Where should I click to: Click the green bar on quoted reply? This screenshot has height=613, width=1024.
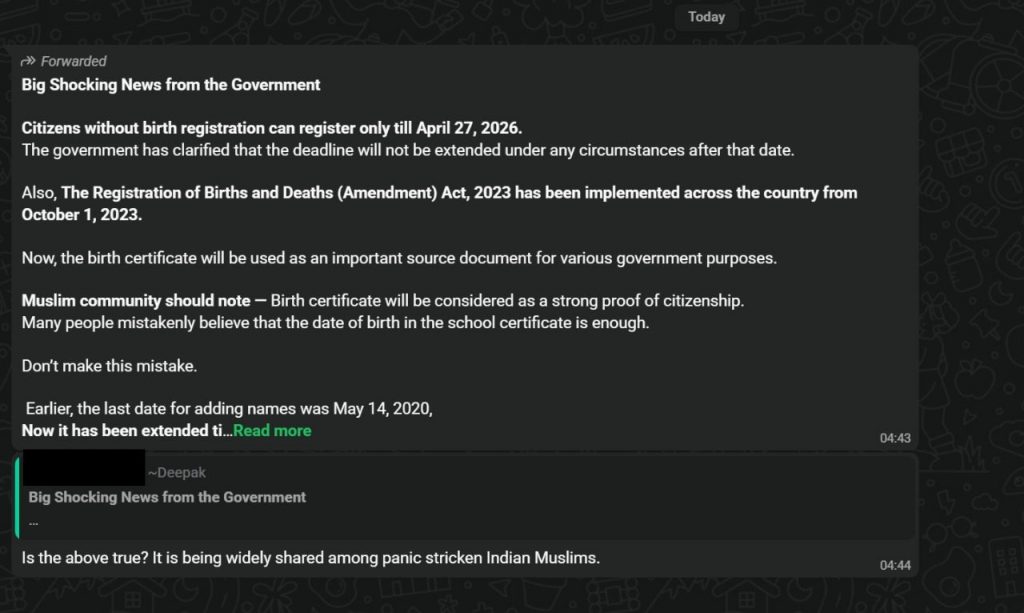tap(17, 496)
